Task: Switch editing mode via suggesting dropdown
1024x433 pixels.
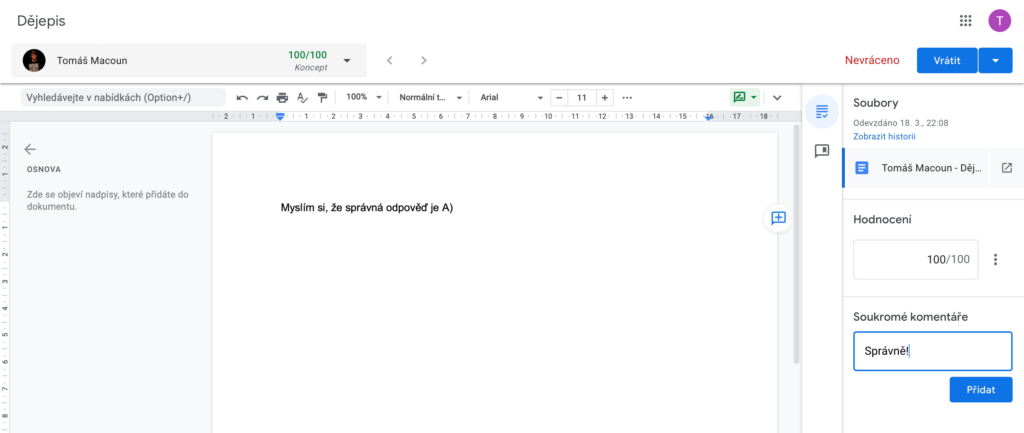Action: [745, 98]
